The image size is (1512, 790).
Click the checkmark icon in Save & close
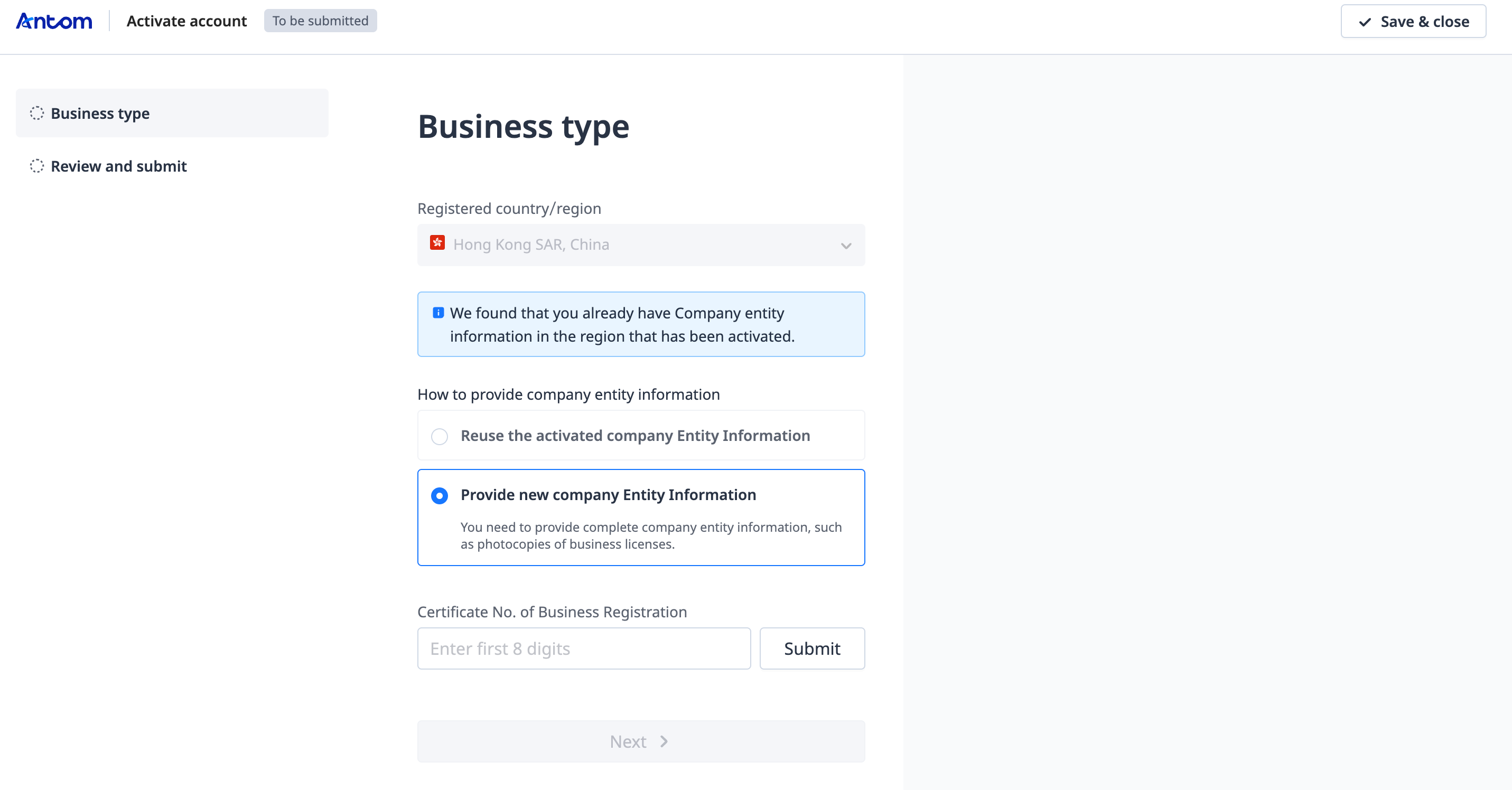[x=1365, y=22]
